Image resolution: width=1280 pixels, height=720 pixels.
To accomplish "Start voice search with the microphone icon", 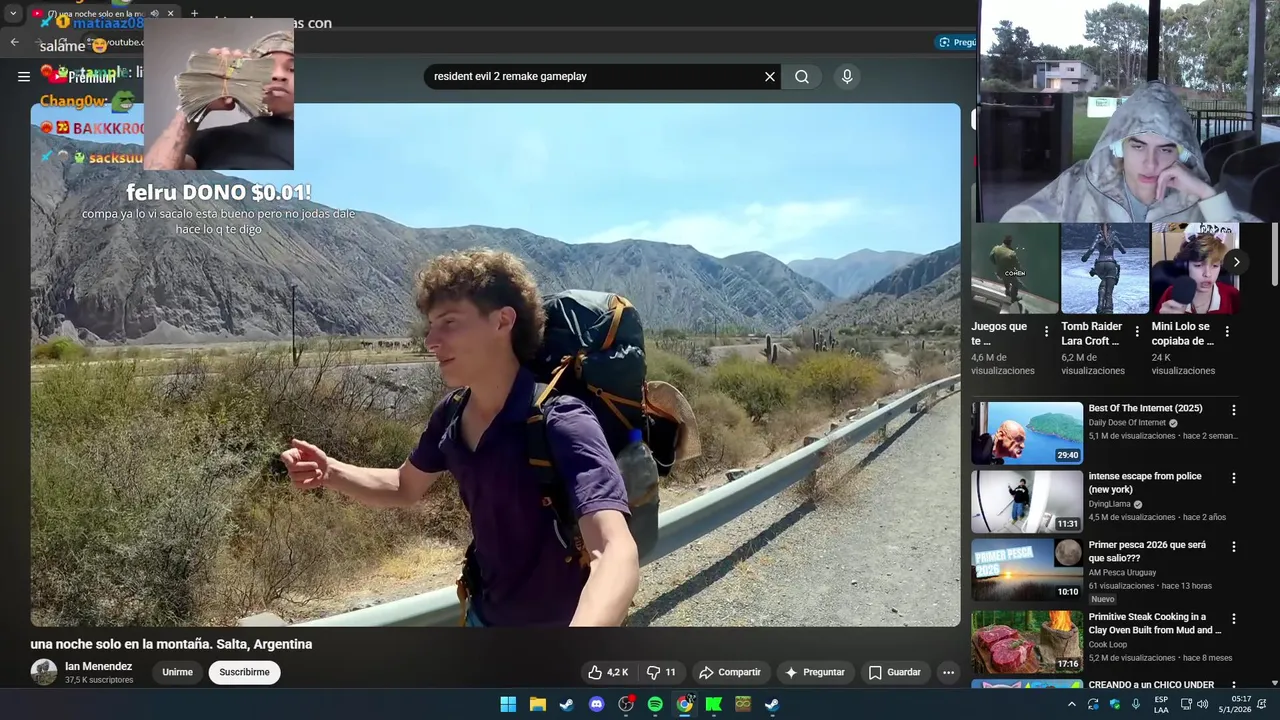I will tap(847, 76).
